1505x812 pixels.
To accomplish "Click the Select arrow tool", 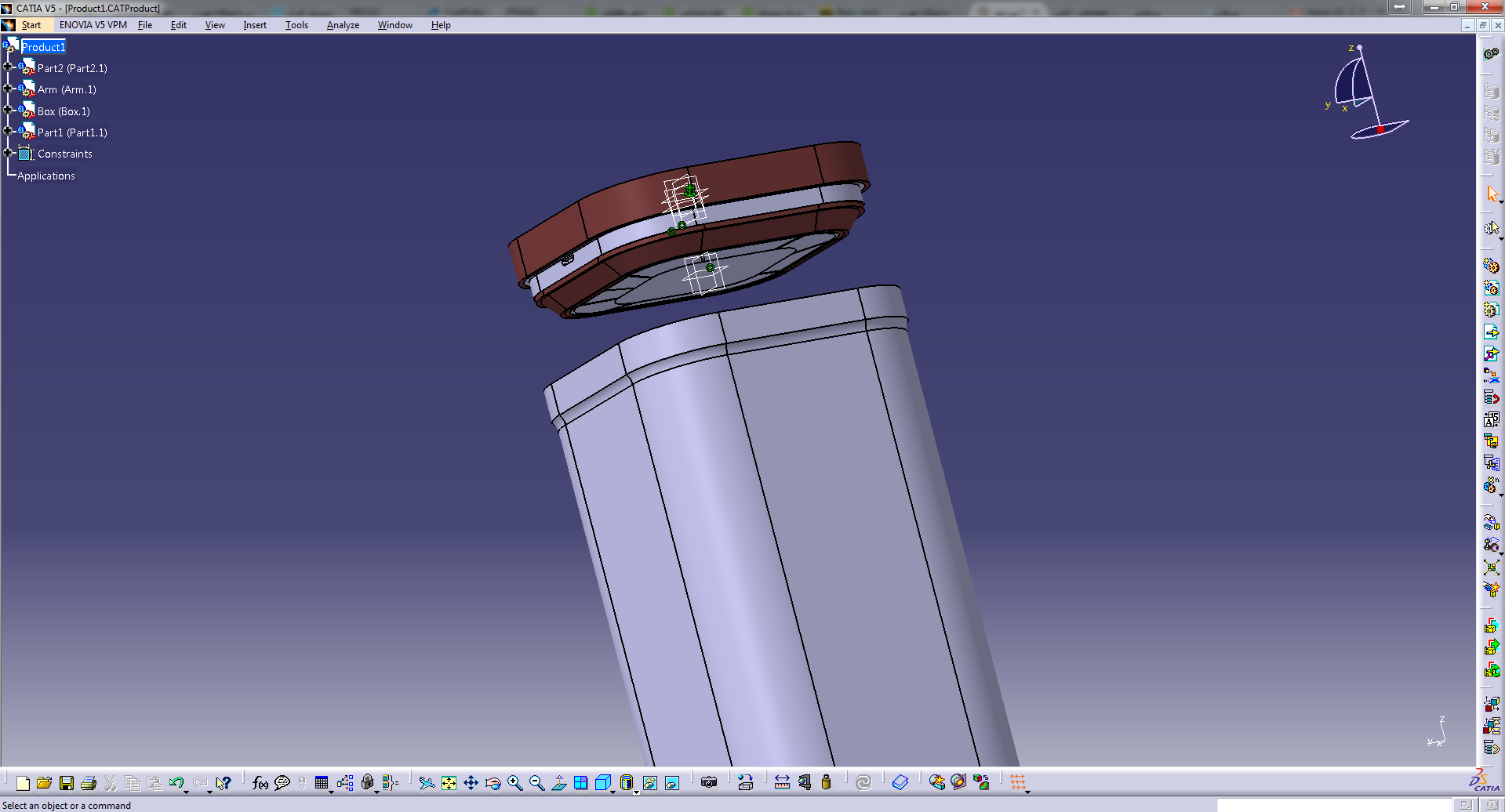I will click(x=1492, y=193).
